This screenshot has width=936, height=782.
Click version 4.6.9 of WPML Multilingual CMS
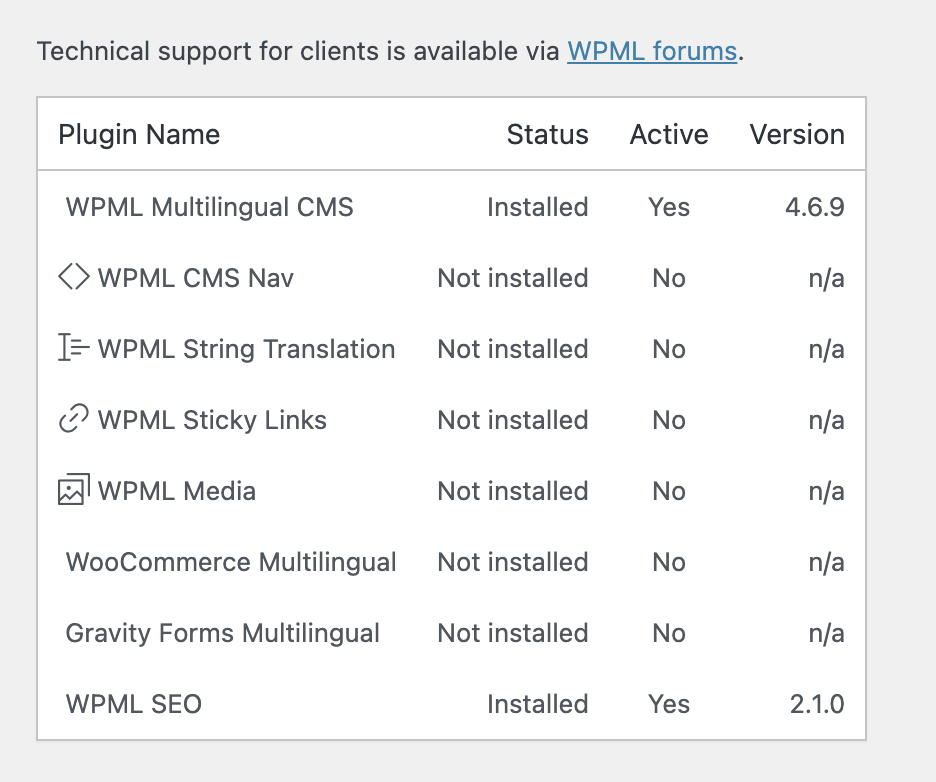tap(815, 207)
